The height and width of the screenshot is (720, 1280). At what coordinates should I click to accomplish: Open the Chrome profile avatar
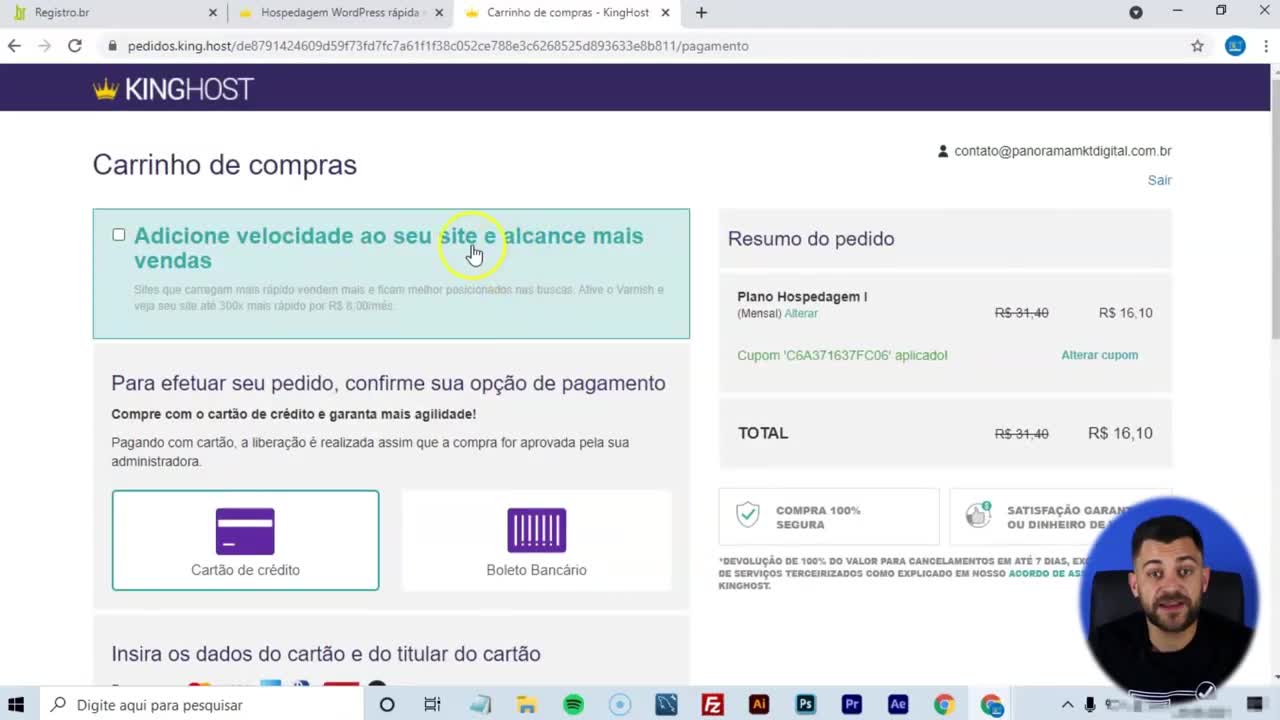(x=1235, y=46)
